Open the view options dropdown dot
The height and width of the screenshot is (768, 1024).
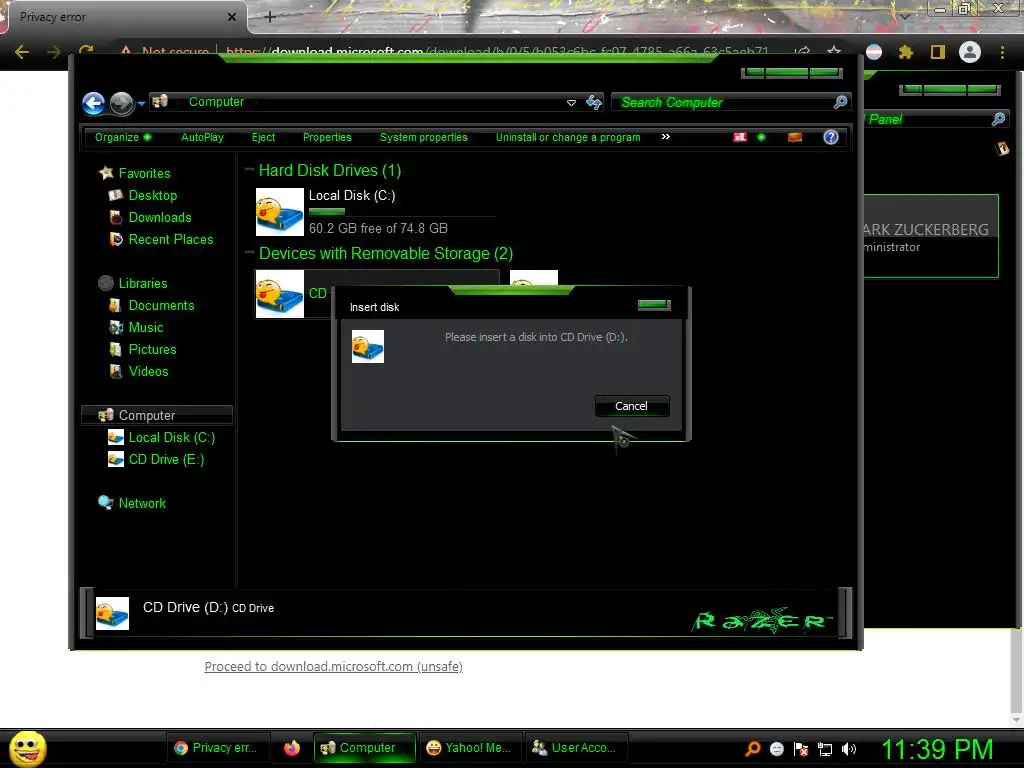click(x=761, y=137)
